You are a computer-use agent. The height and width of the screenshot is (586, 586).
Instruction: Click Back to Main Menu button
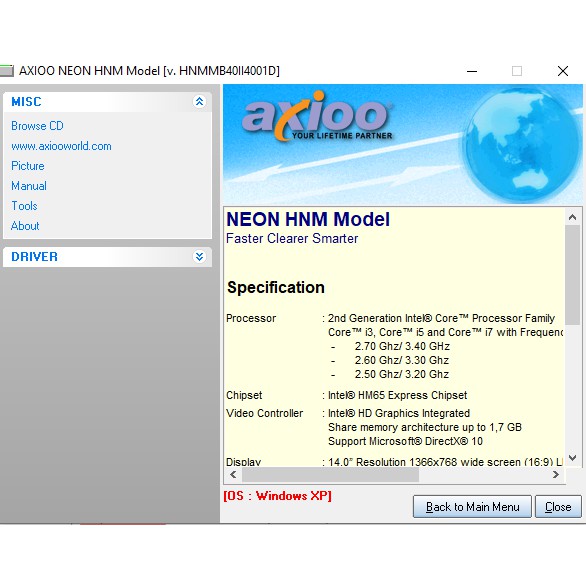tap(472, 507)
